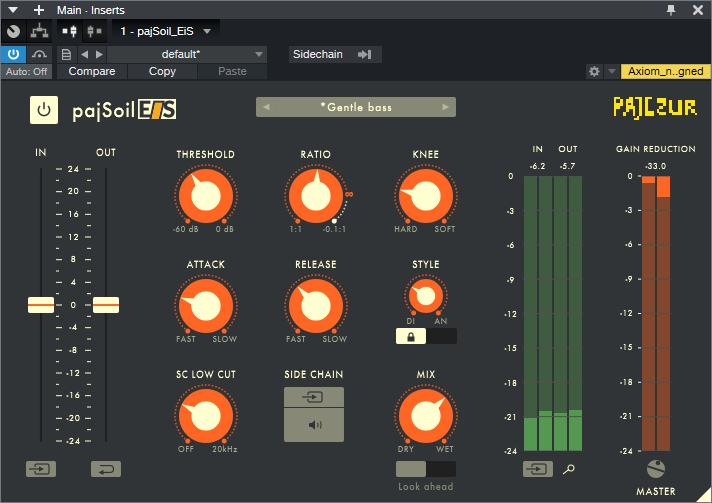Click the Paste button

[x=232, y=71]
